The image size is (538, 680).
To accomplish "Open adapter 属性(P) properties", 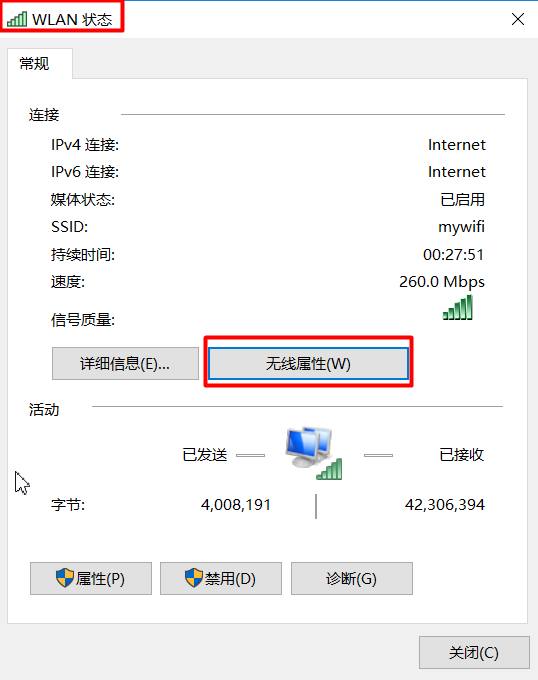I will click(91, 579).
